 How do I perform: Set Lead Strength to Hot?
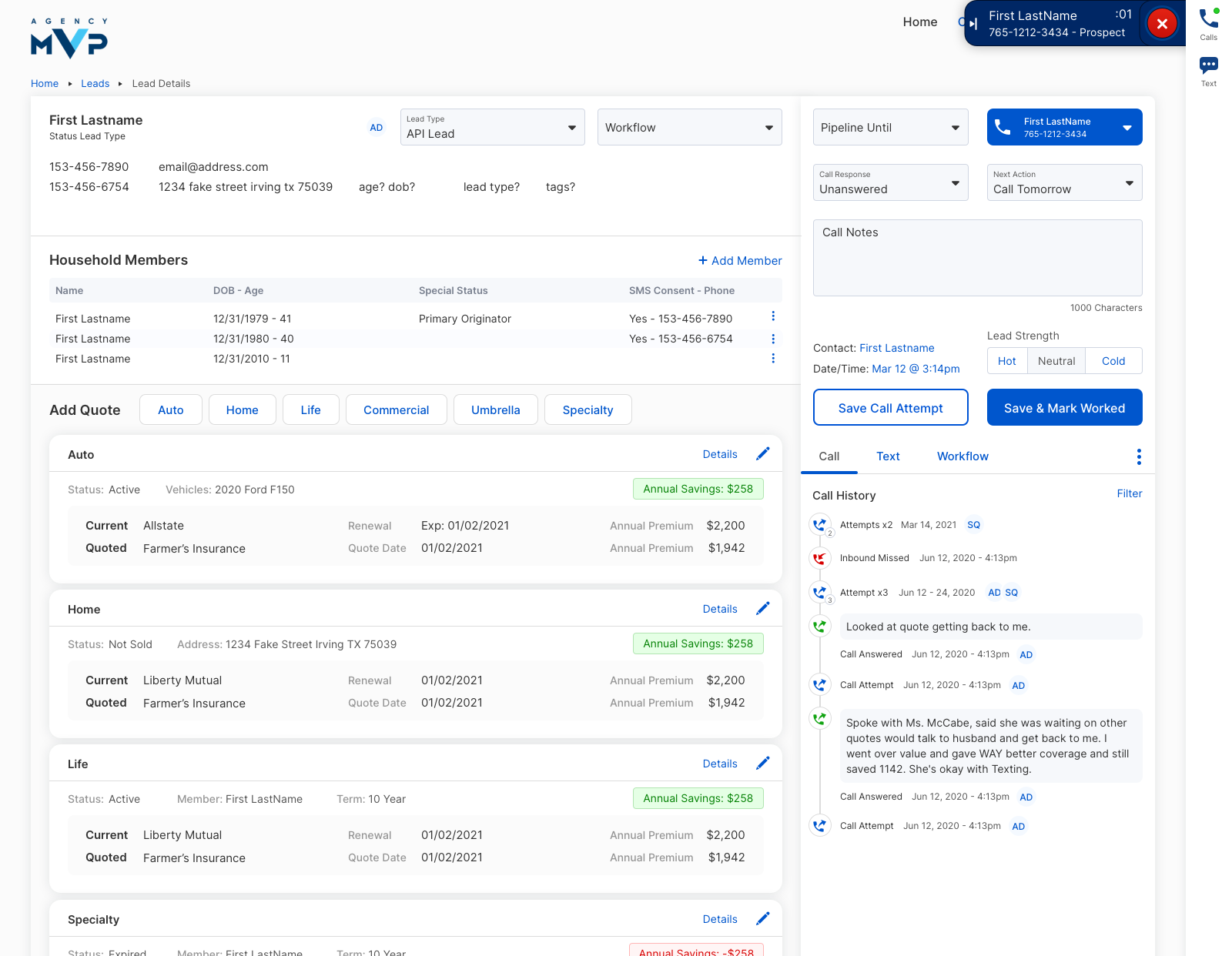pos(1007,360)
